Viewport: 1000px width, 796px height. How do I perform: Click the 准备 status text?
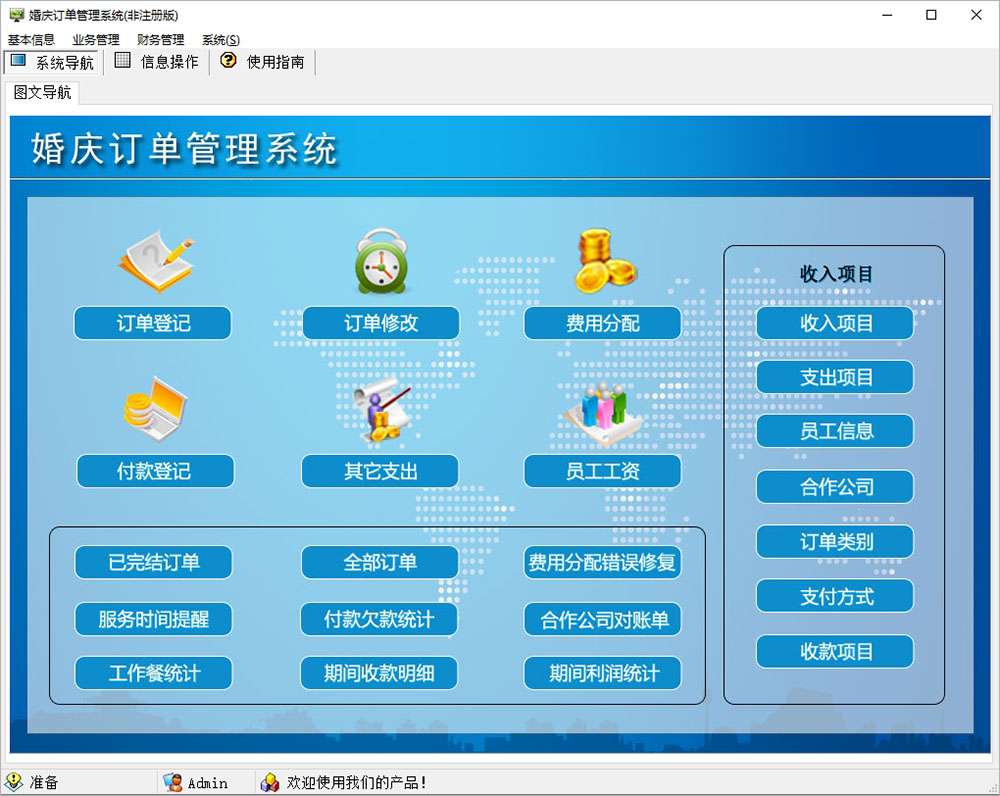click(43, 783)
